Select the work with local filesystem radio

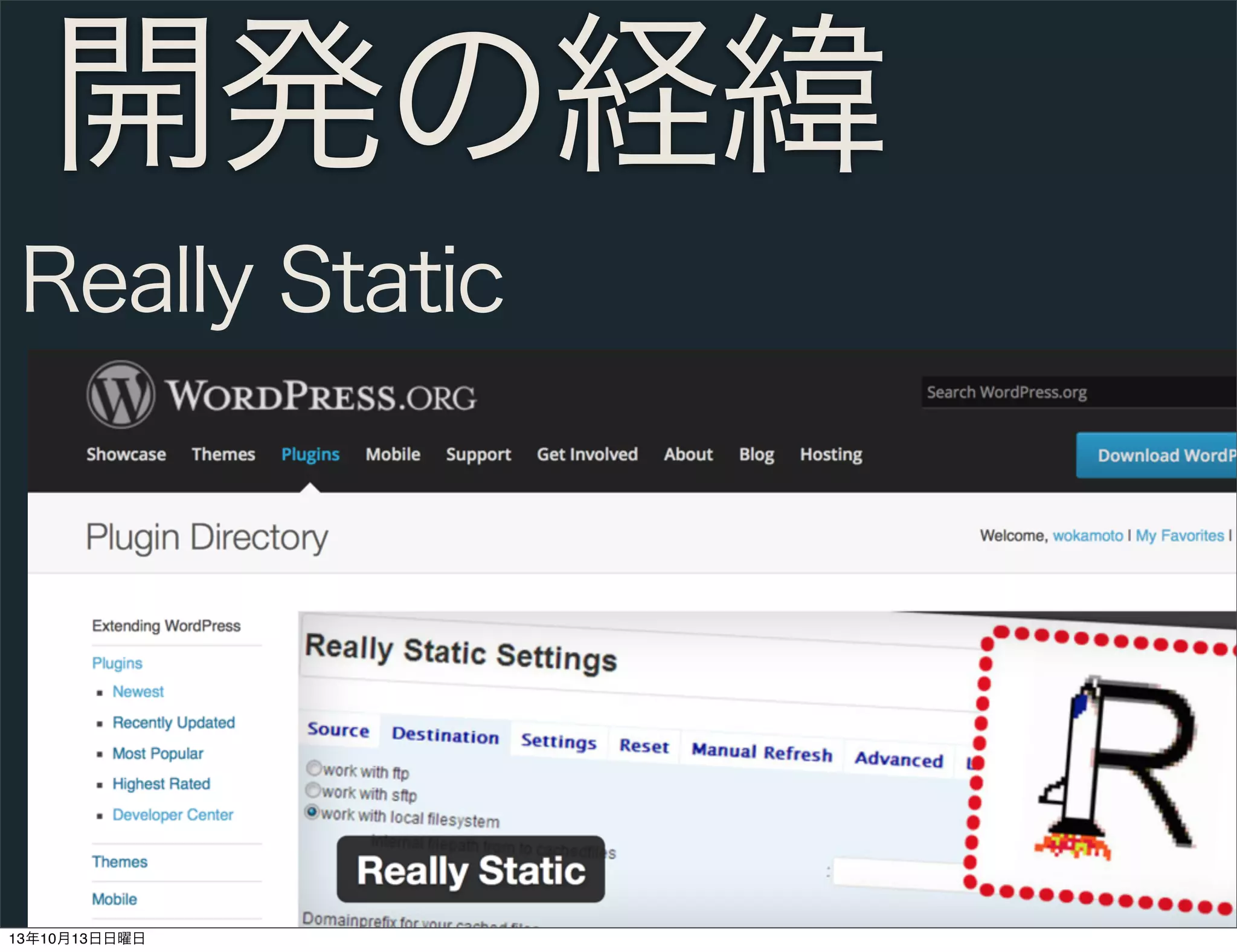(x=312, y=812)
